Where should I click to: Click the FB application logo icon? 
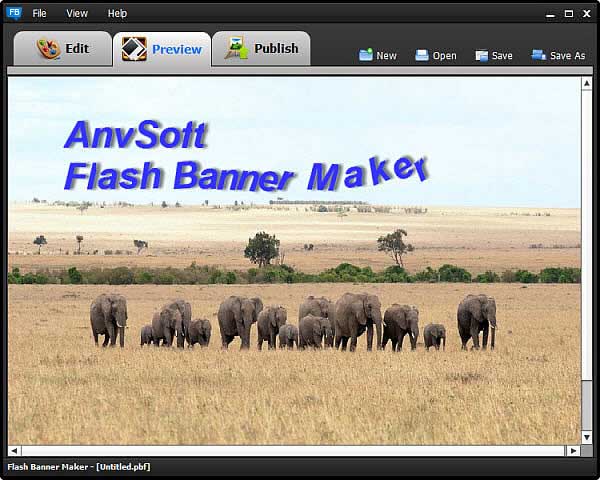(x=14, y=13)
